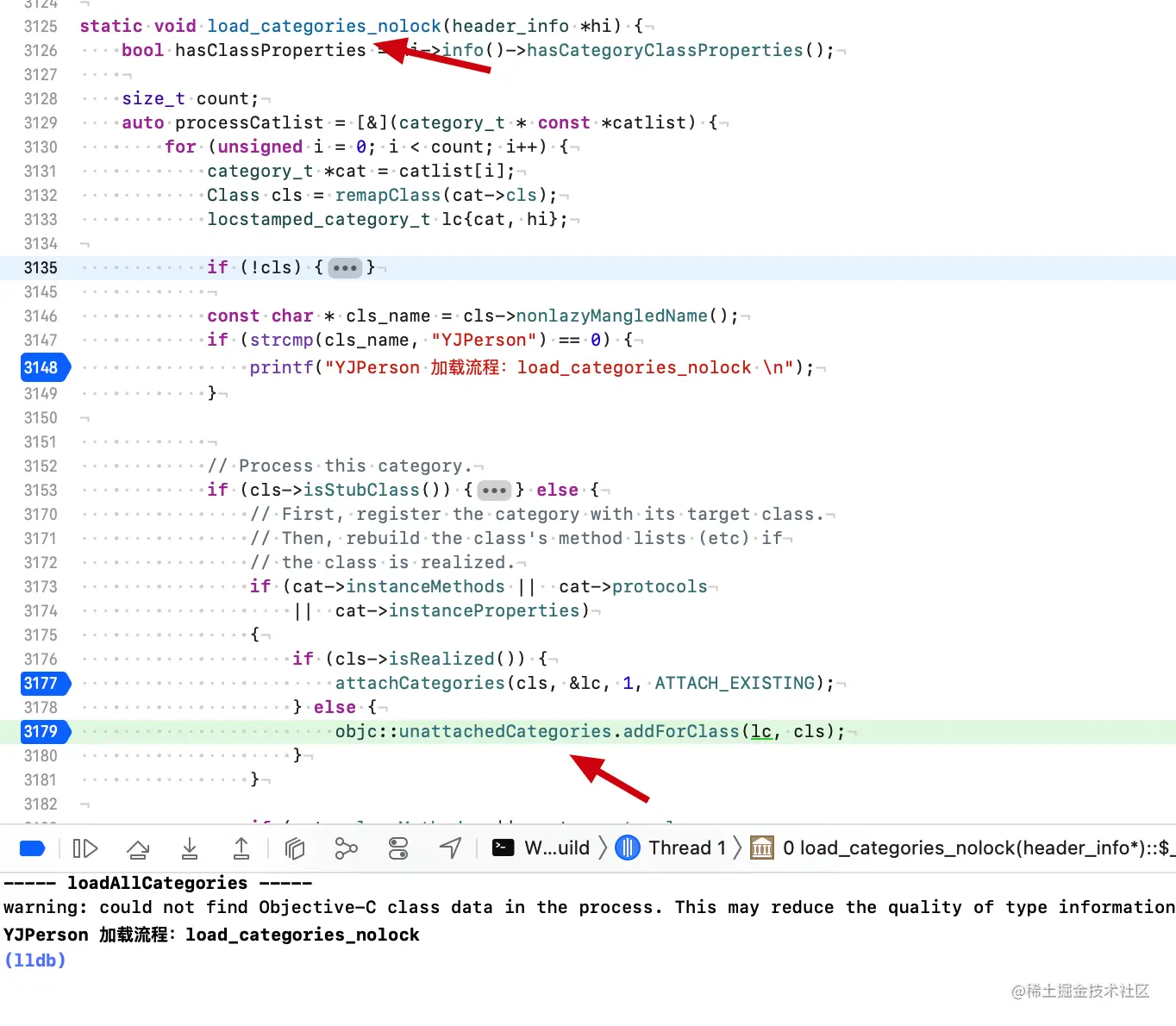Toggle breakpoint activation in the debug bar
Screen dimensions: 1176x1026
click(x=32, y=848)
